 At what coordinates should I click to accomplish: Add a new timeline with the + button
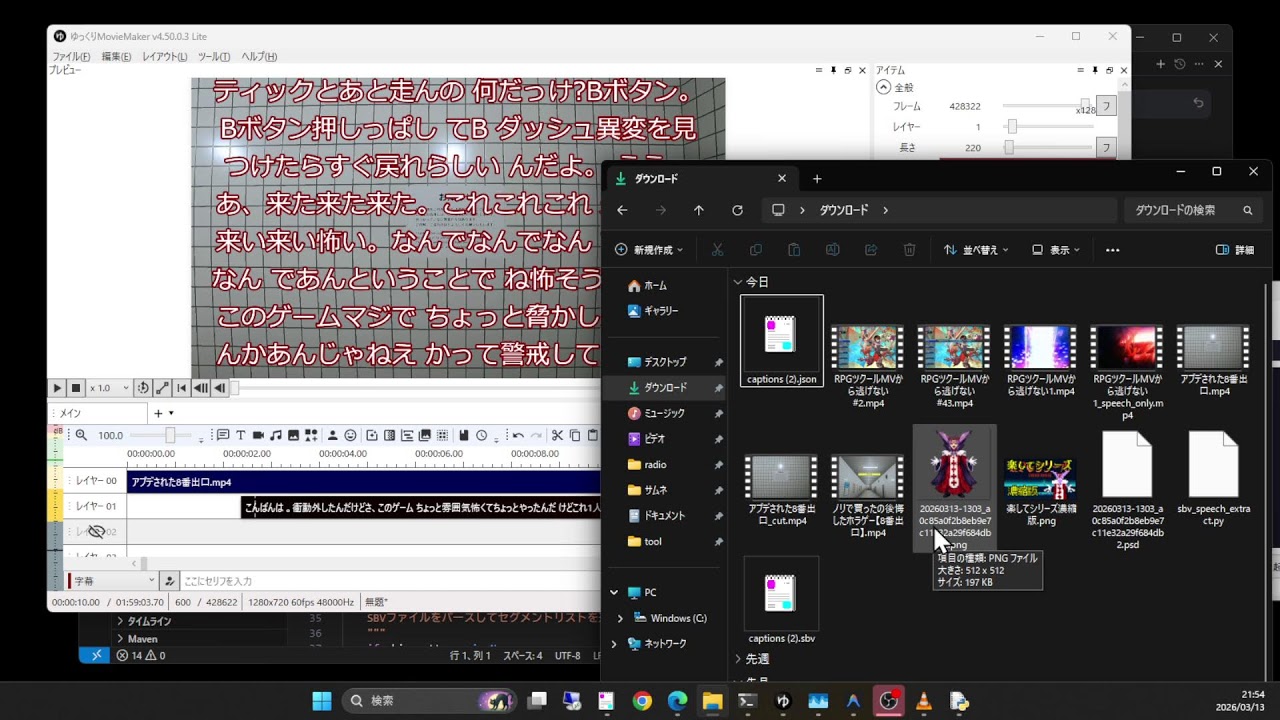(158, 413)
